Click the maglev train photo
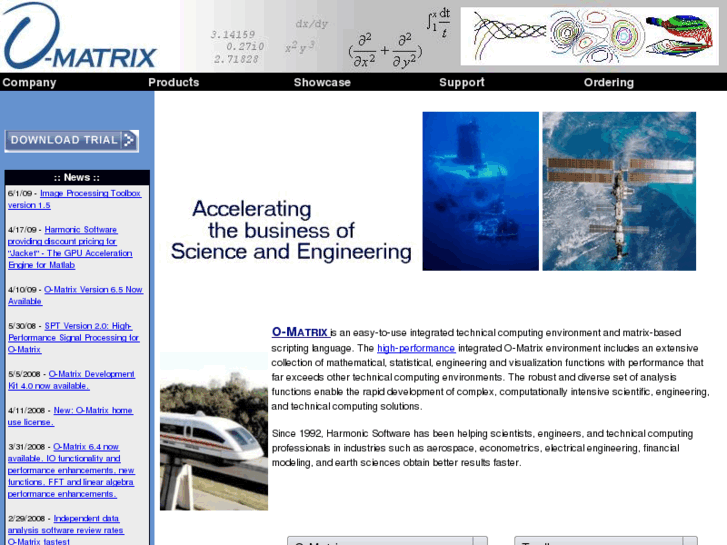 click(214, 431)
